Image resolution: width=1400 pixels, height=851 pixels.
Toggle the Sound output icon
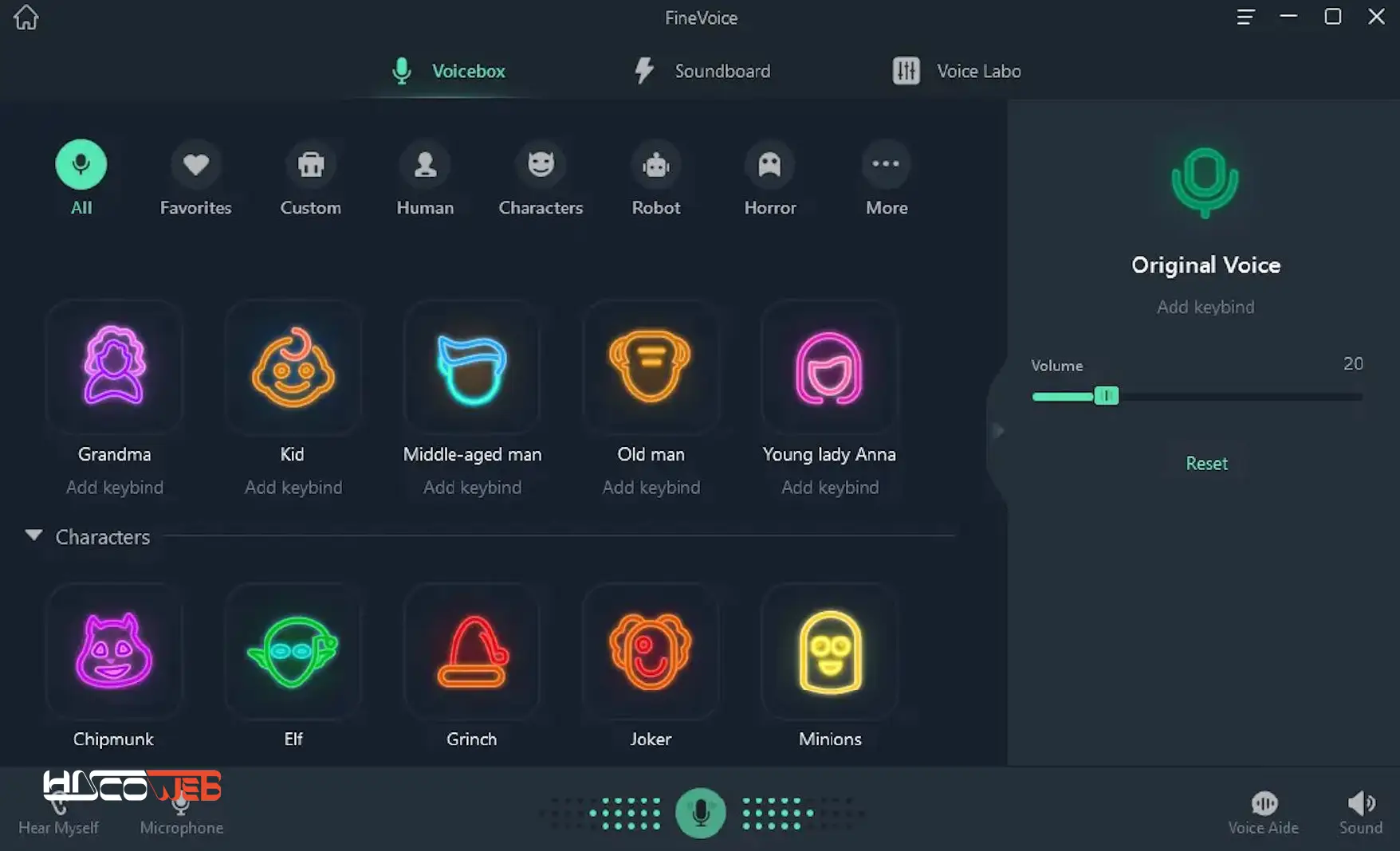point(1361,813)
